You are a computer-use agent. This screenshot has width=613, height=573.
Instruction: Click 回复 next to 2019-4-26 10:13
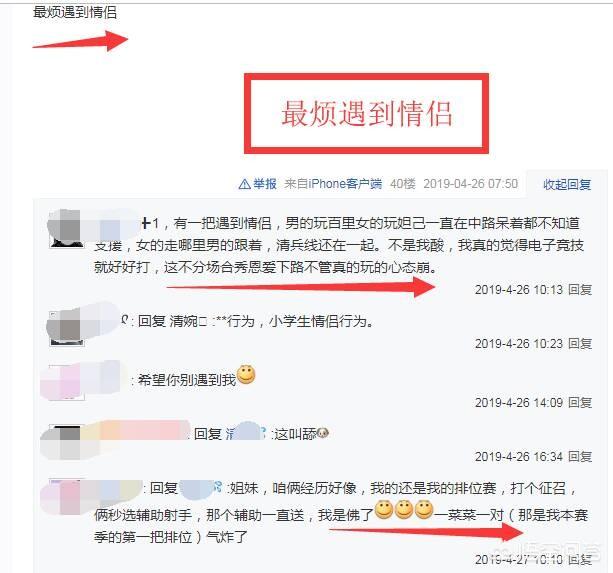[580, 290]
